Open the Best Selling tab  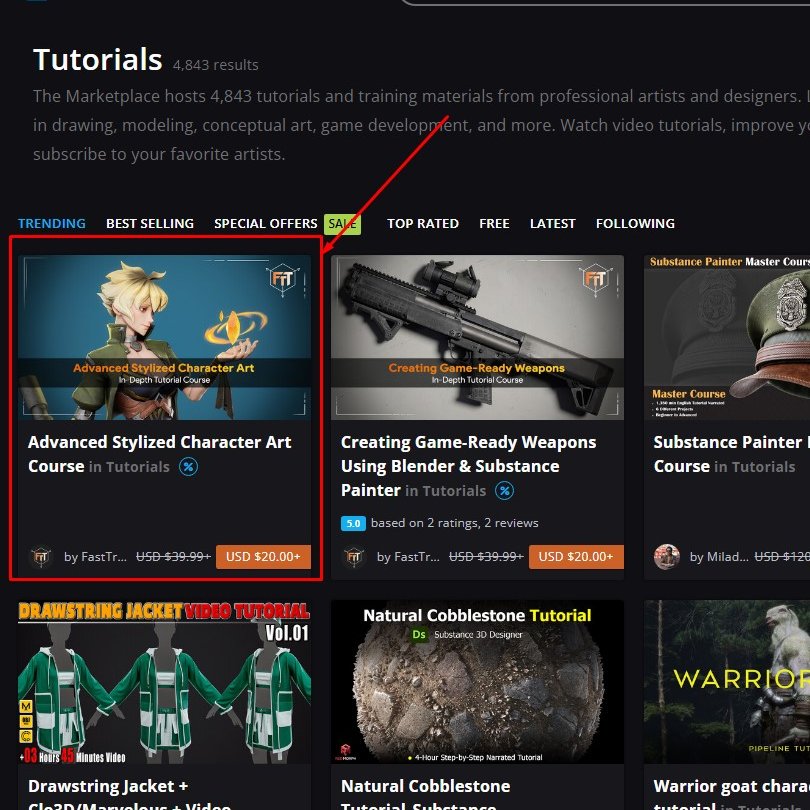[150, 223]
